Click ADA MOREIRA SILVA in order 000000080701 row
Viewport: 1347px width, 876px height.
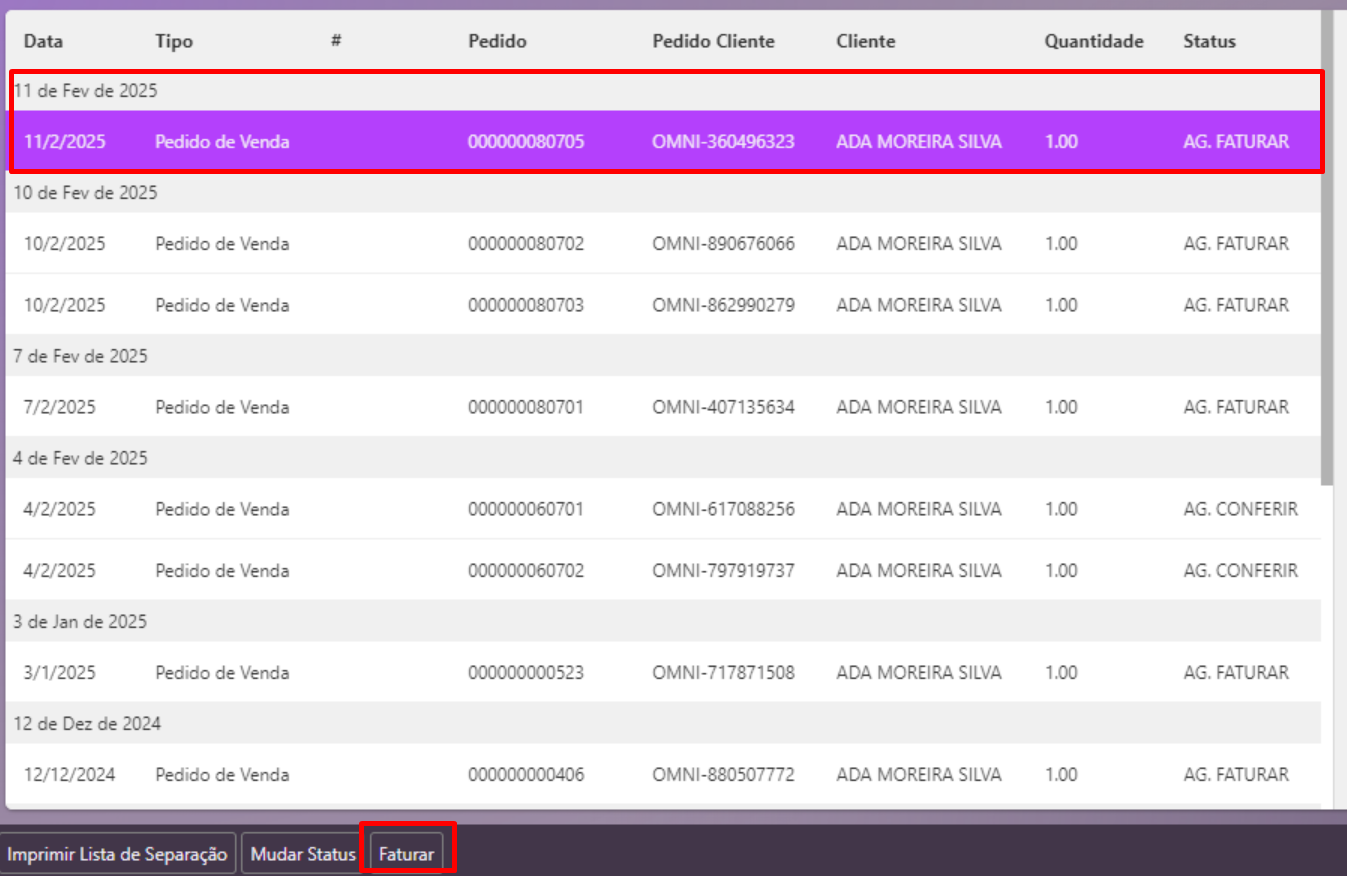click(919, 407)
